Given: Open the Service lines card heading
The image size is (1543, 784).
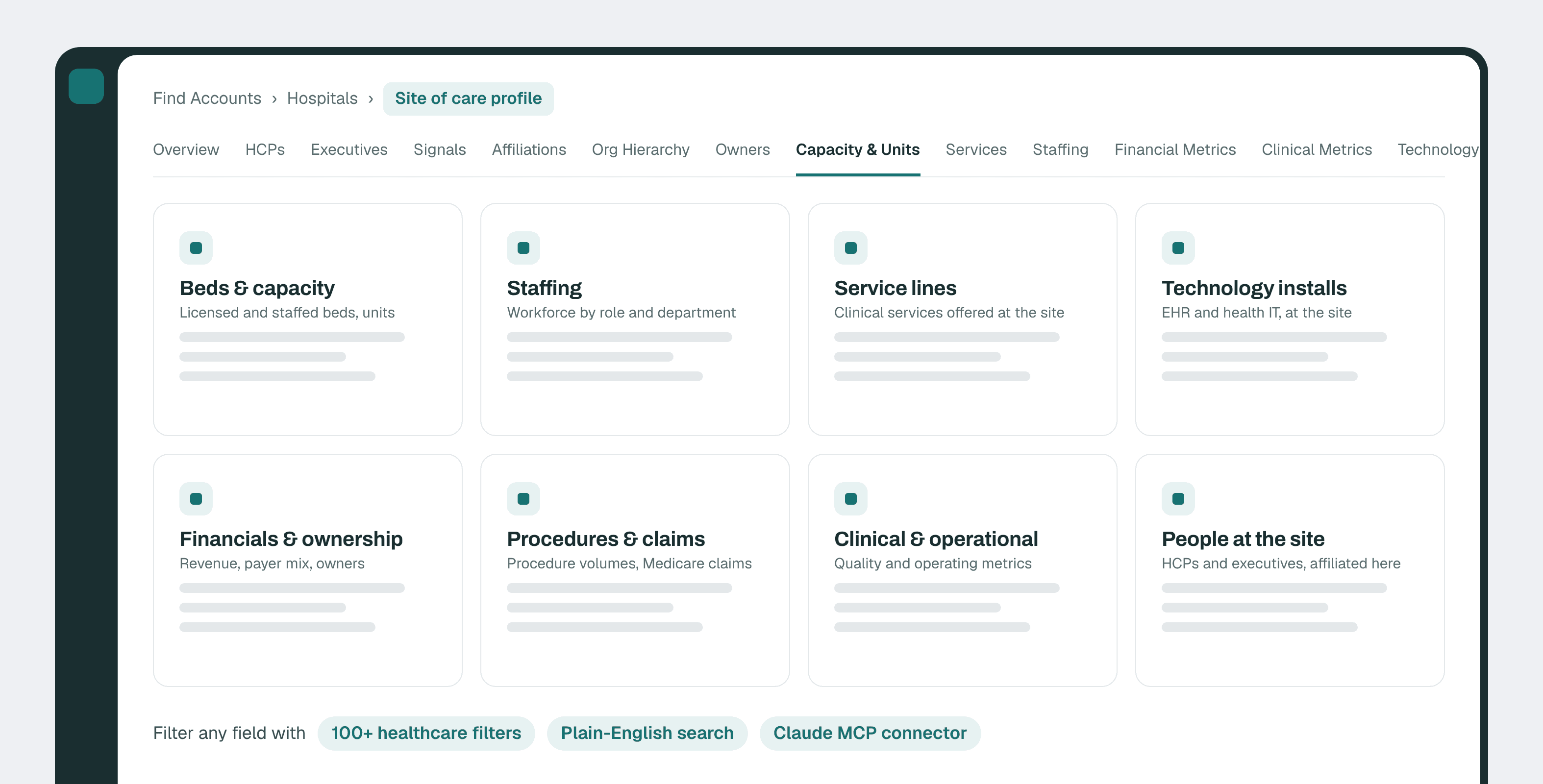Looking at the screenshot, I should 896,288.
